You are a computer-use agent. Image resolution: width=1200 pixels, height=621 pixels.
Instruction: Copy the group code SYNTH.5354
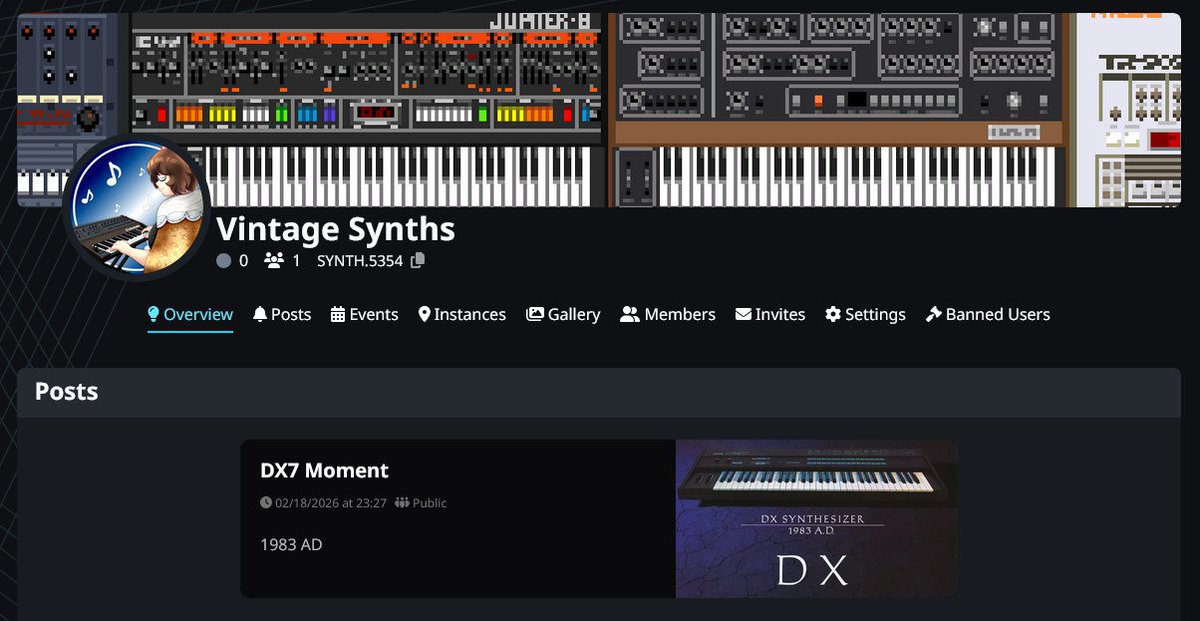pyautogui.click(x=417, y=261)
